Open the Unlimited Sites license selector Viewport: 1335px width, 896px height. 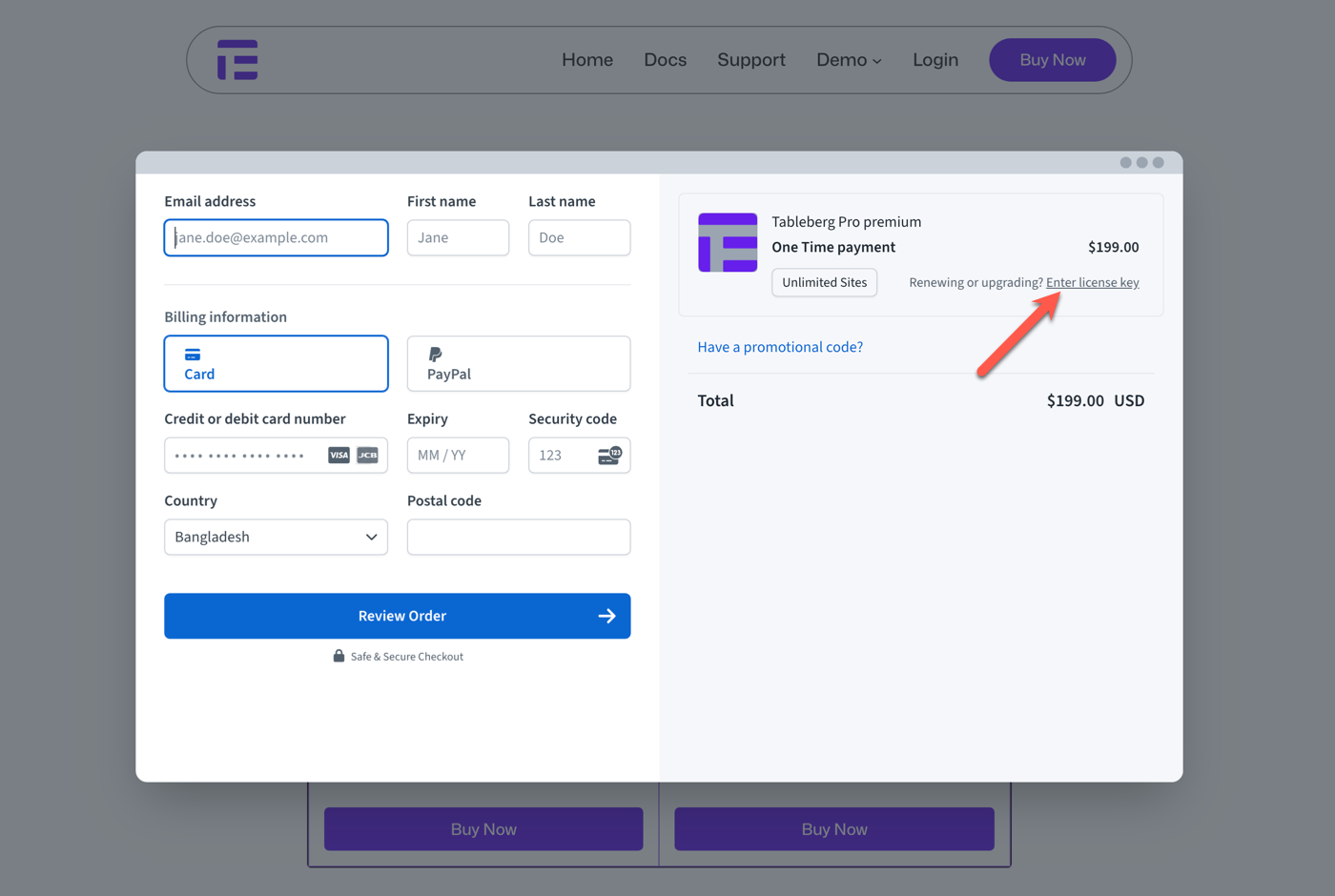pyautogui.click(x=824, y=282)
